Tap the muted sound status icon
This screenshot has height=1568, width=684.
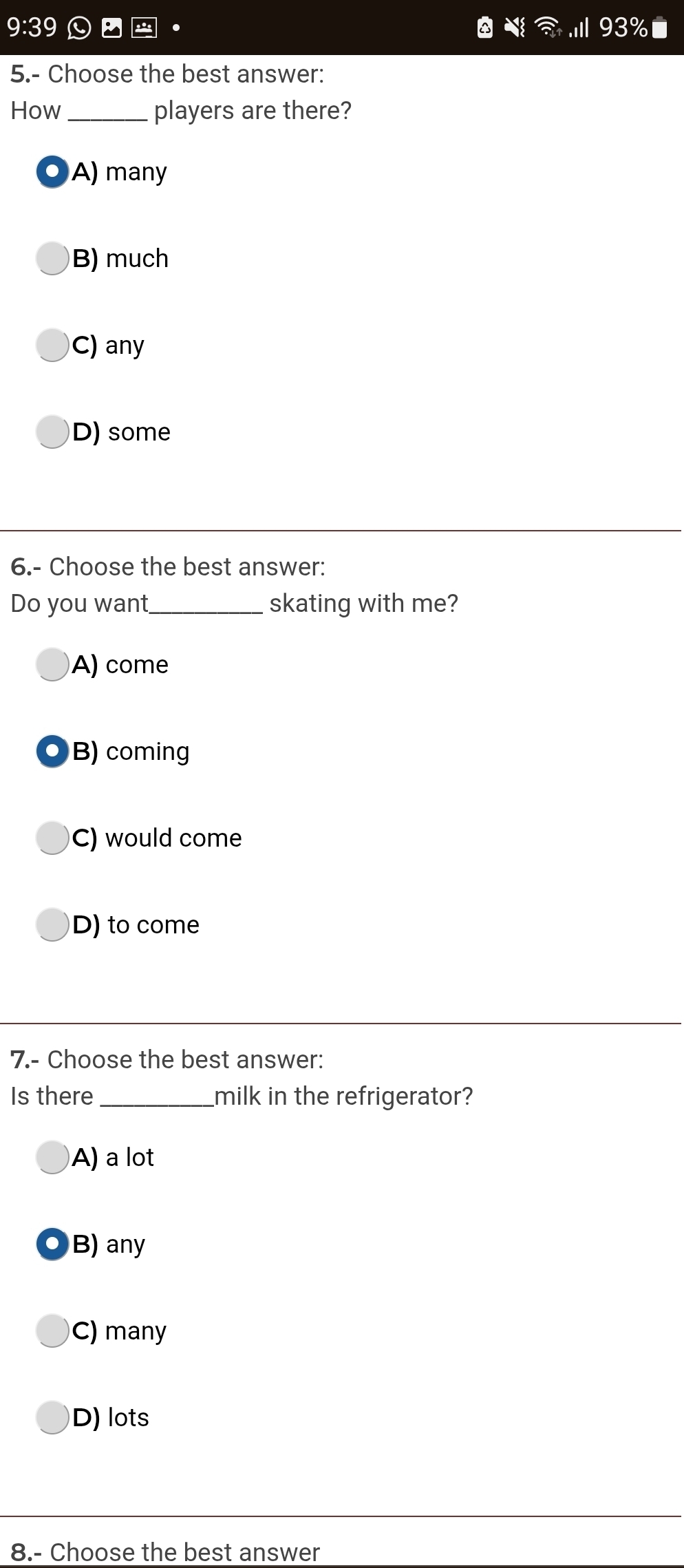point(515,28)
